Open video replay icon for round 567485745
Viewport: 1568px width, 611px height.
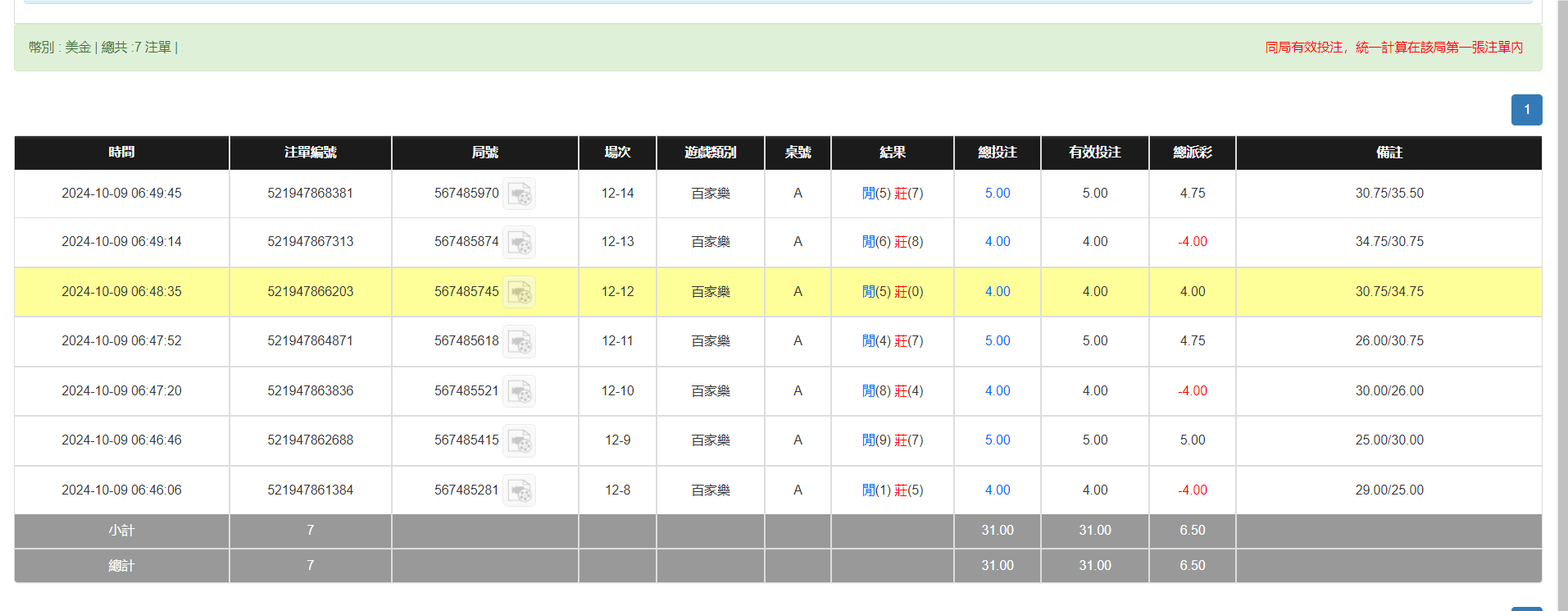519,293
